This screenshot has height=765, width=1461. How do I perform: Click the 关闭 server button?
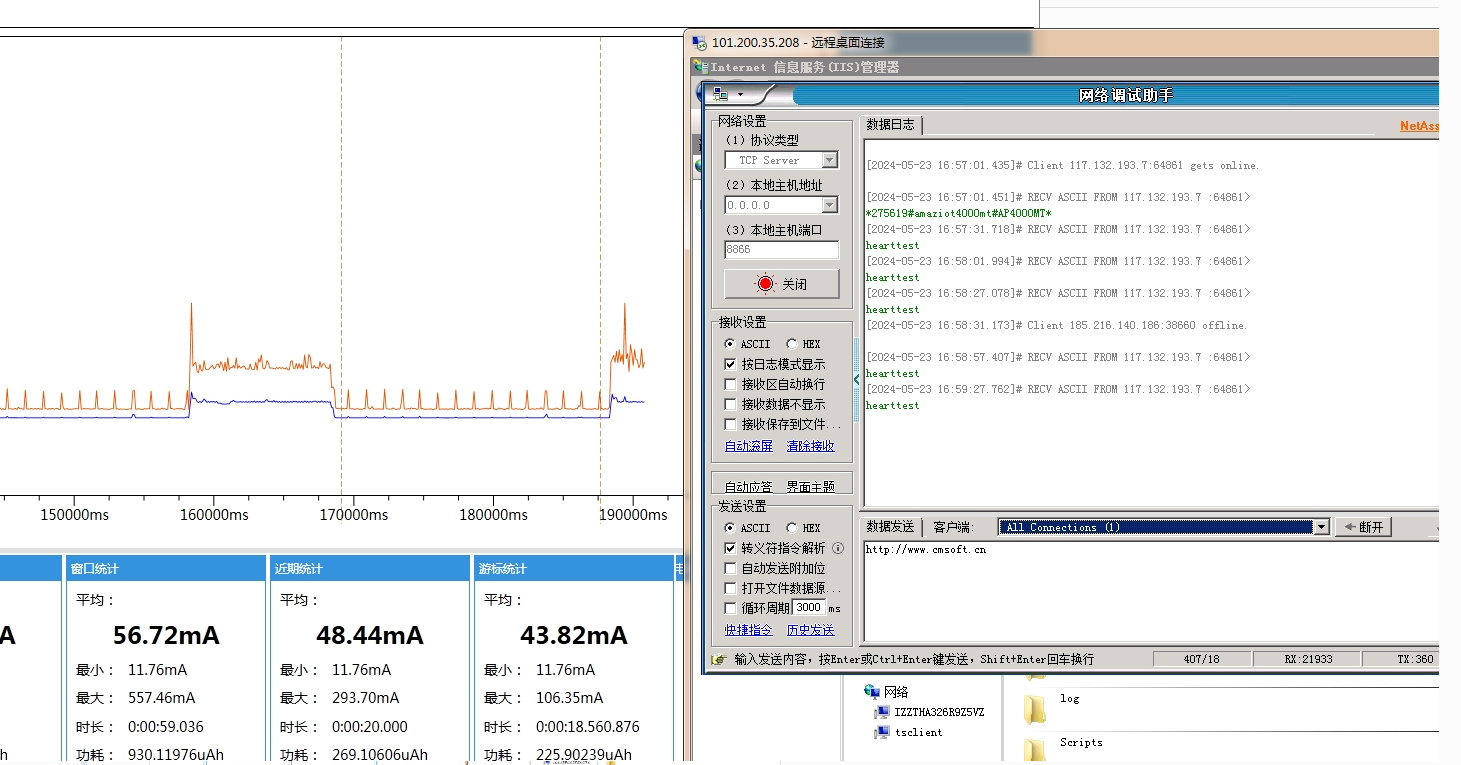(x=782, y=284)
